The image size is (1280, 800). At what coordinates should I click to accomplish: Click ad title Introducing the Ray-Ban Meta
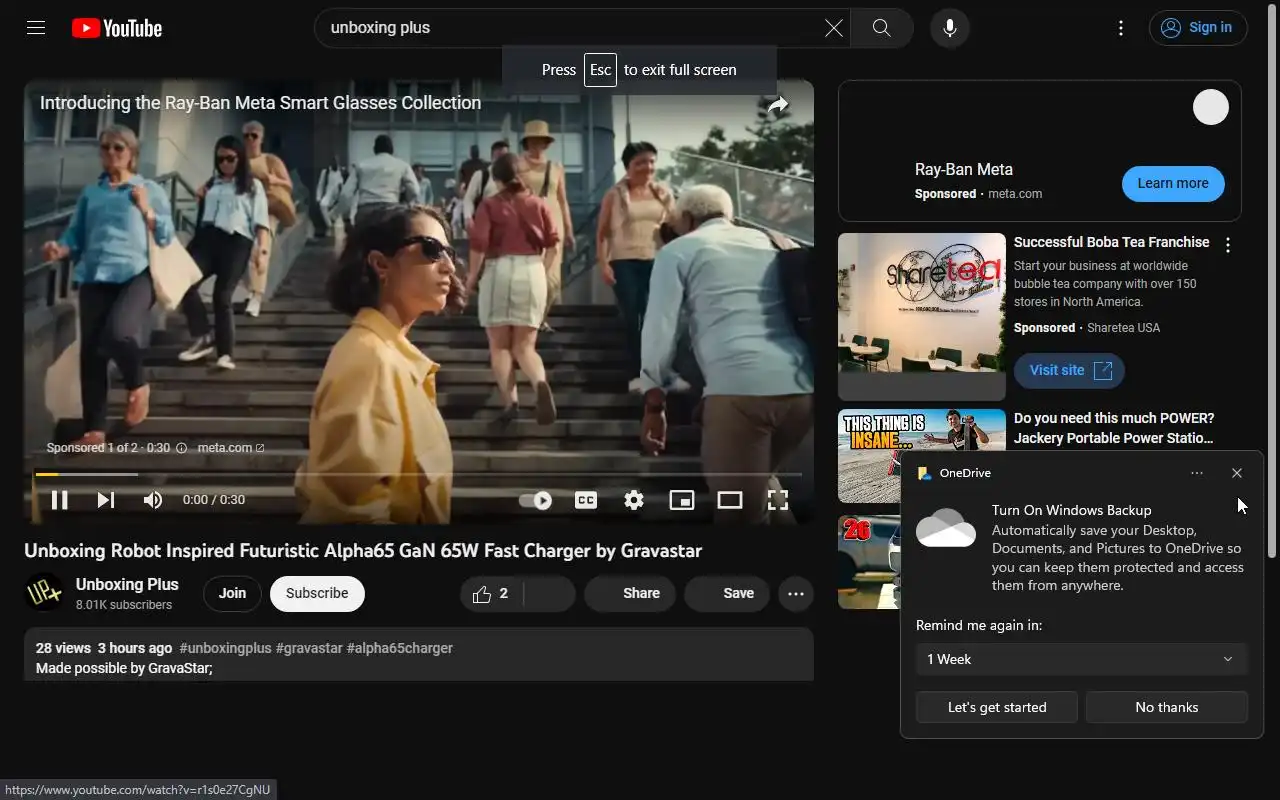pos(260,103)
